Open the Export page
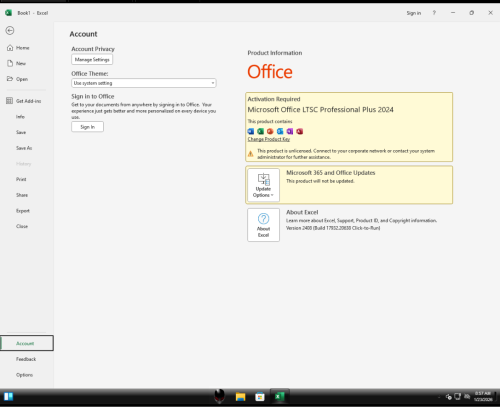This screenshot has height=407, width=500. (x=23, y=211)
